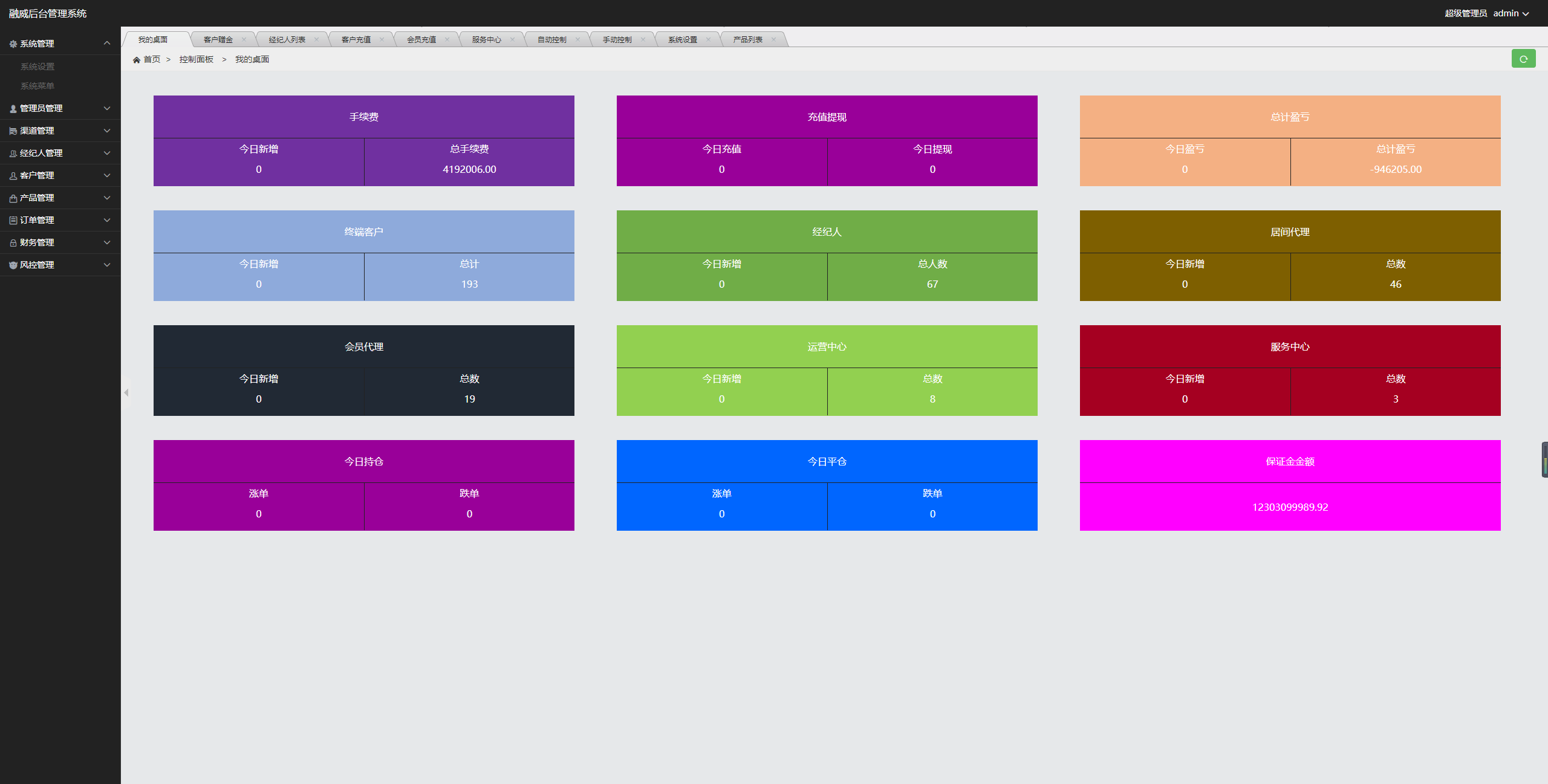Collapse the sidebar with the left arrow handle

[126, 393]
